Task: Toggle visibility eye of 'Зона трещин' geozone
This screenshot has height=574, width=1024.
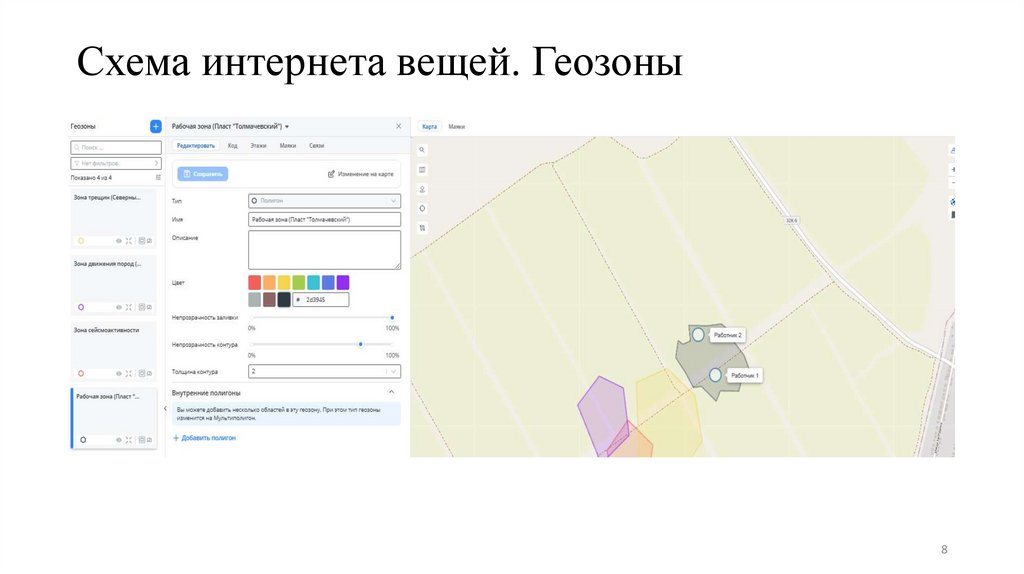Action: pos(119,241)
